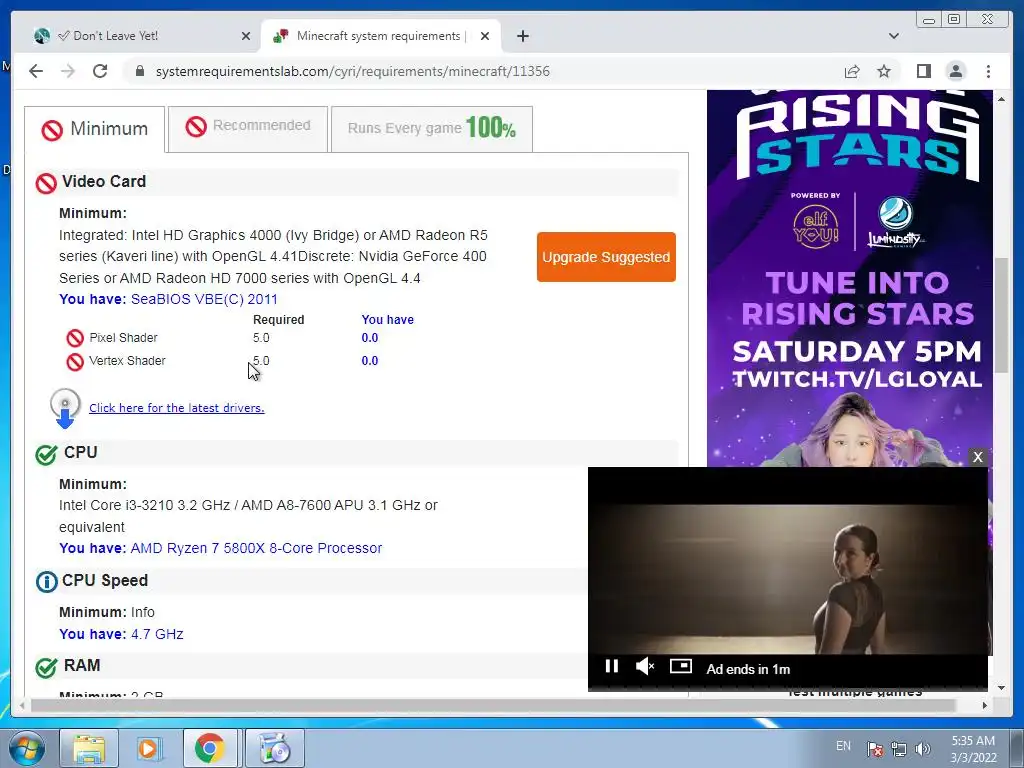This screenshot has height=768, width=1024.
Task: Click the Pixel Shader fail icon
Action: click(x=75, y=338)
